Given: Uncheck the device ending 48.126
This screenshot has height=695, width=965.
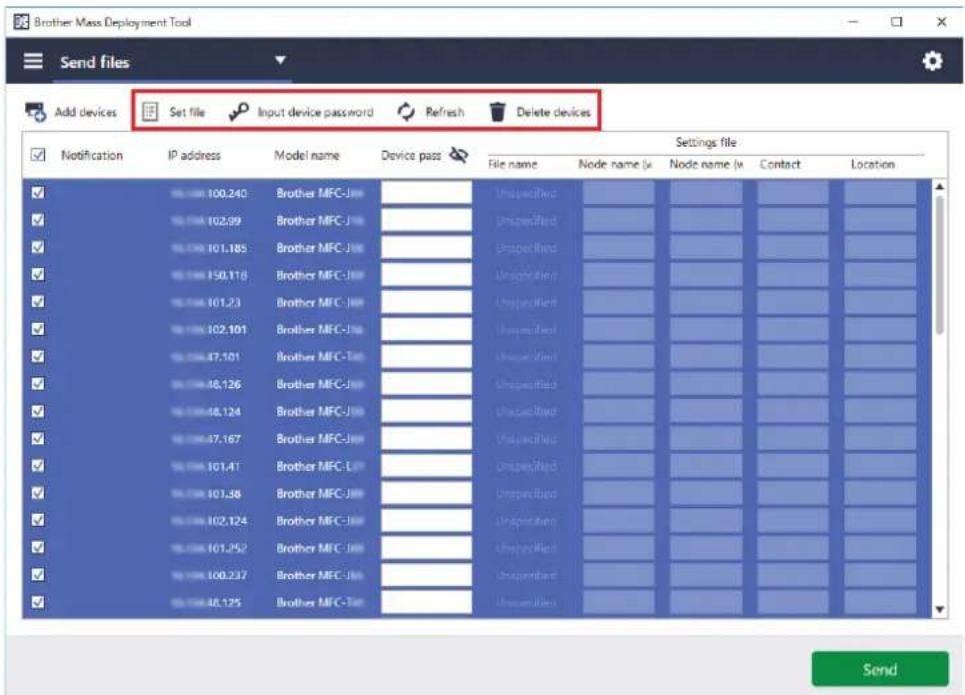Looking at the screenshot, I should [x=38, y=384].
